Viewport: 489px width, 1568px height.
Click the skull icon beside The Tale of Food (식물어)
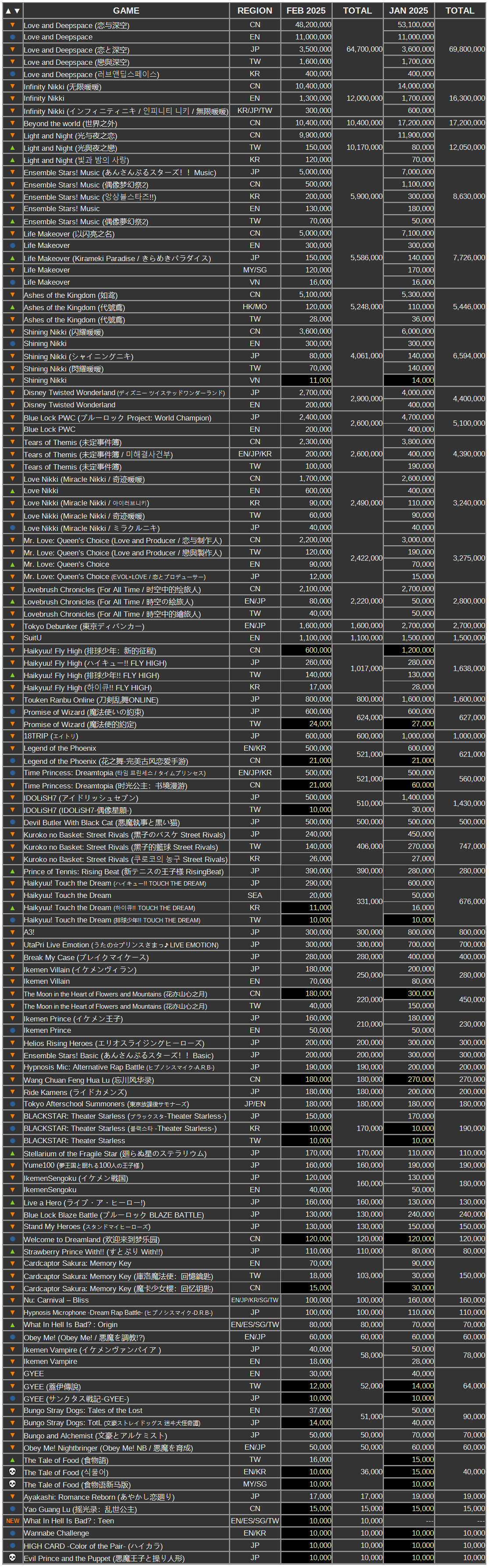click(x=12, y=1471)
